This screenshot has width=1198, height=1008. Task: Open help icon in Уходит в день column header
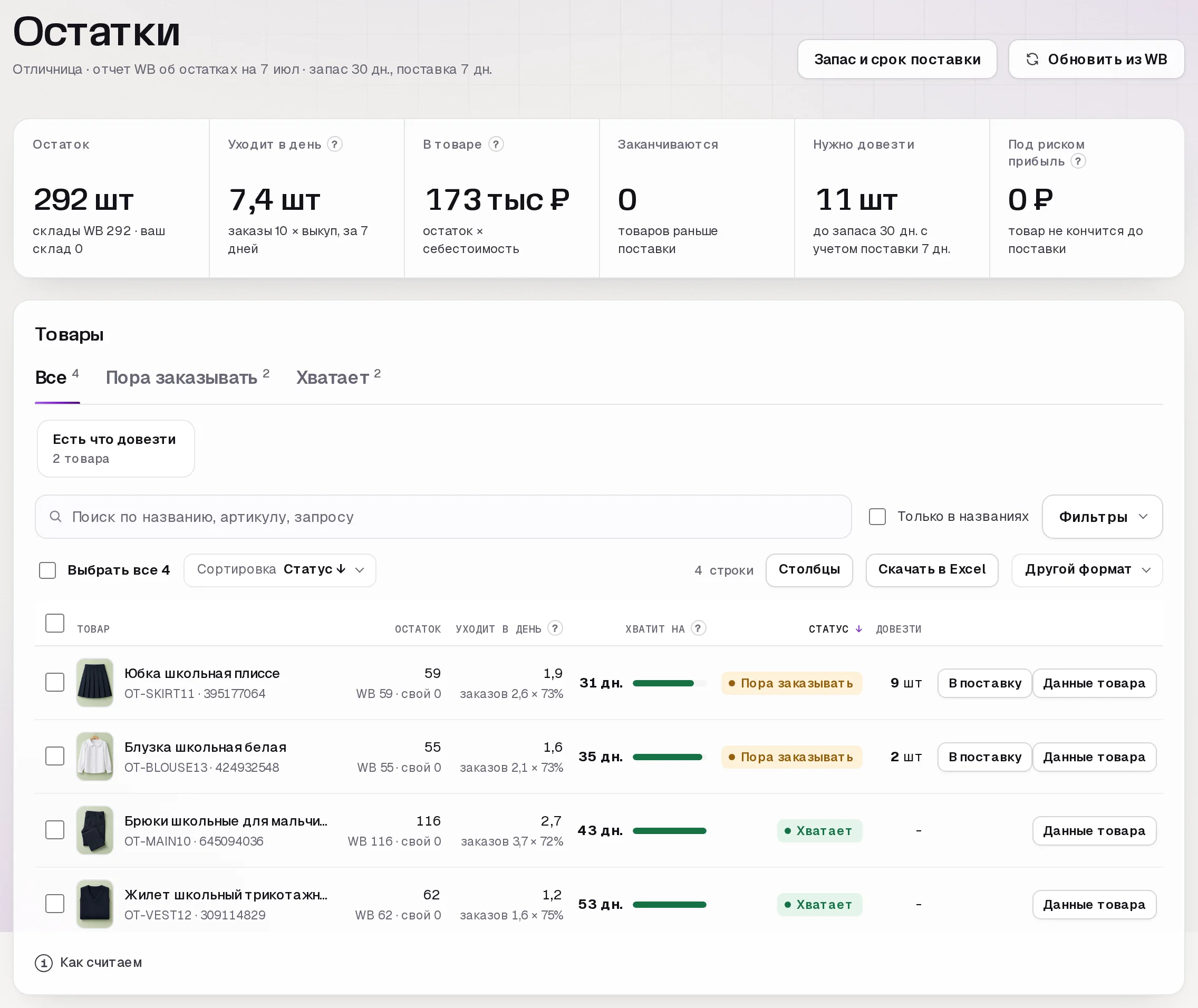click(x=555, y=628)
